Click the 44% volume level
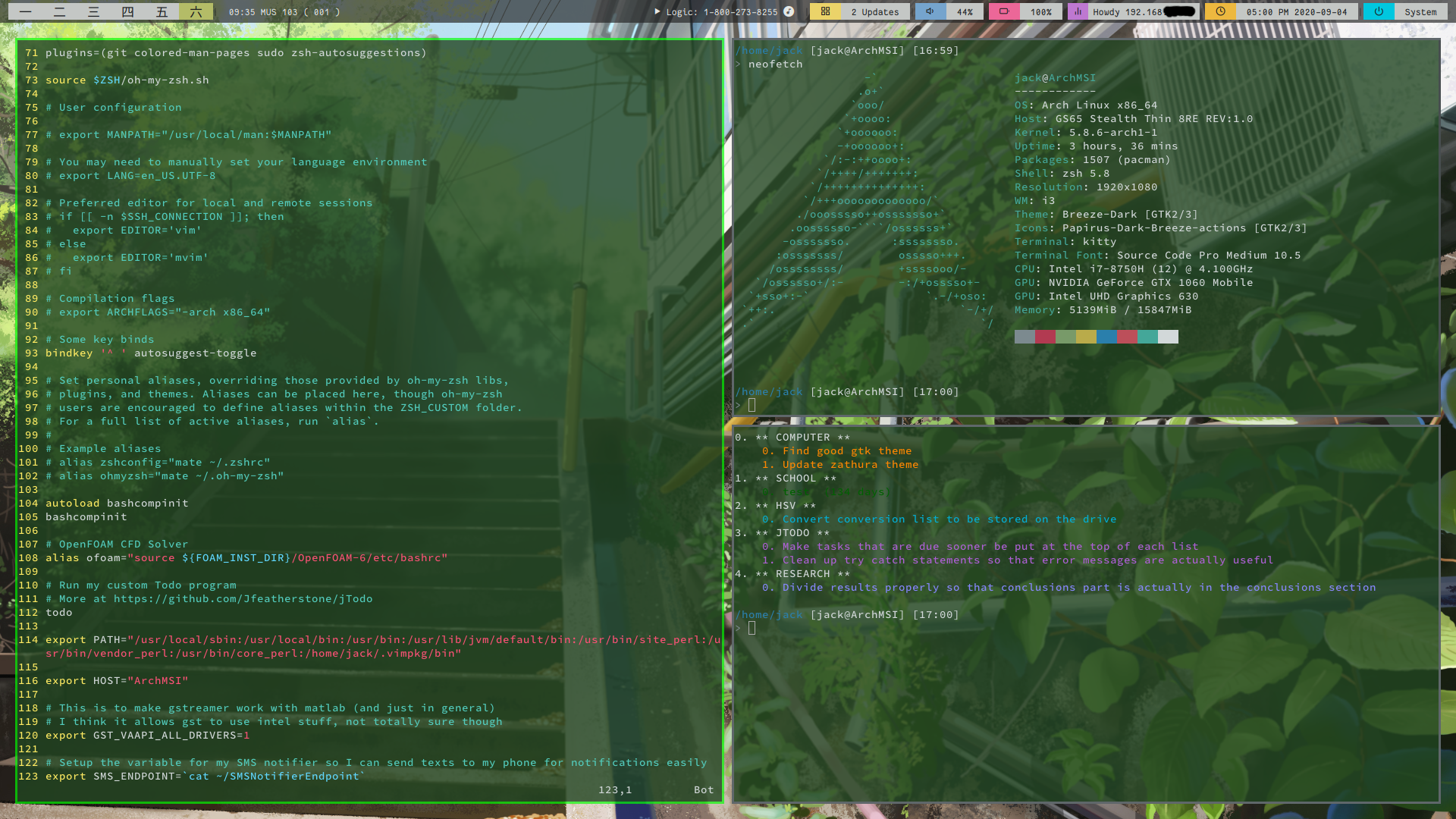 click(x=965, y=12)
